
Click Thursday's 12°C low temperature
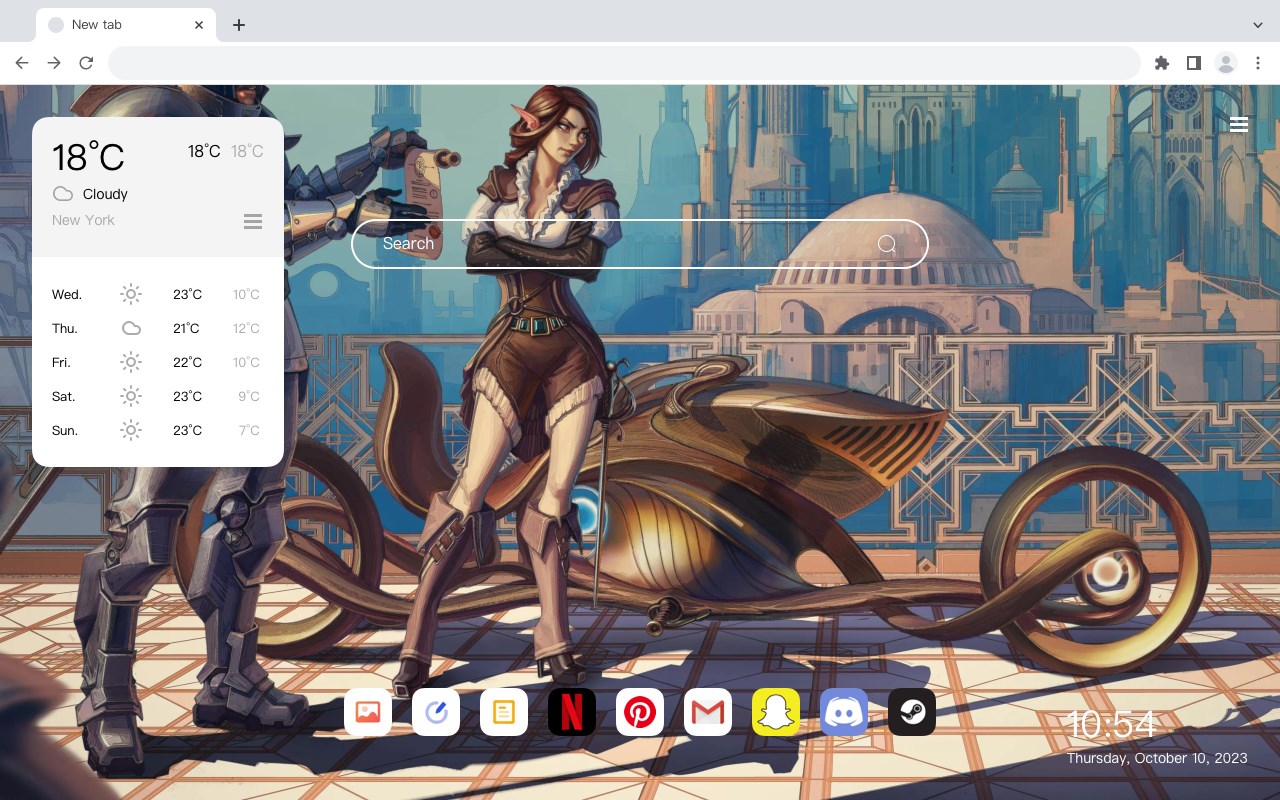[x=246, y=328]
